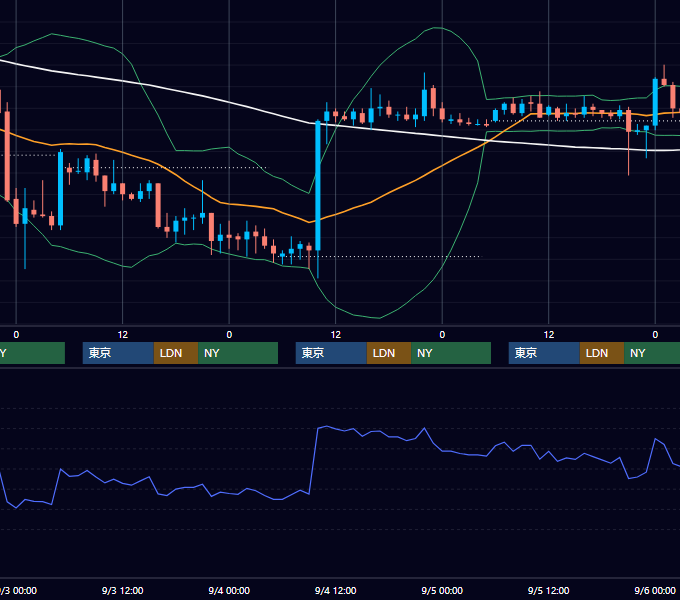Click the RSI oscillator line spike at 9/4 12:00
680x600 pixels.
click(x=326, y=427)
